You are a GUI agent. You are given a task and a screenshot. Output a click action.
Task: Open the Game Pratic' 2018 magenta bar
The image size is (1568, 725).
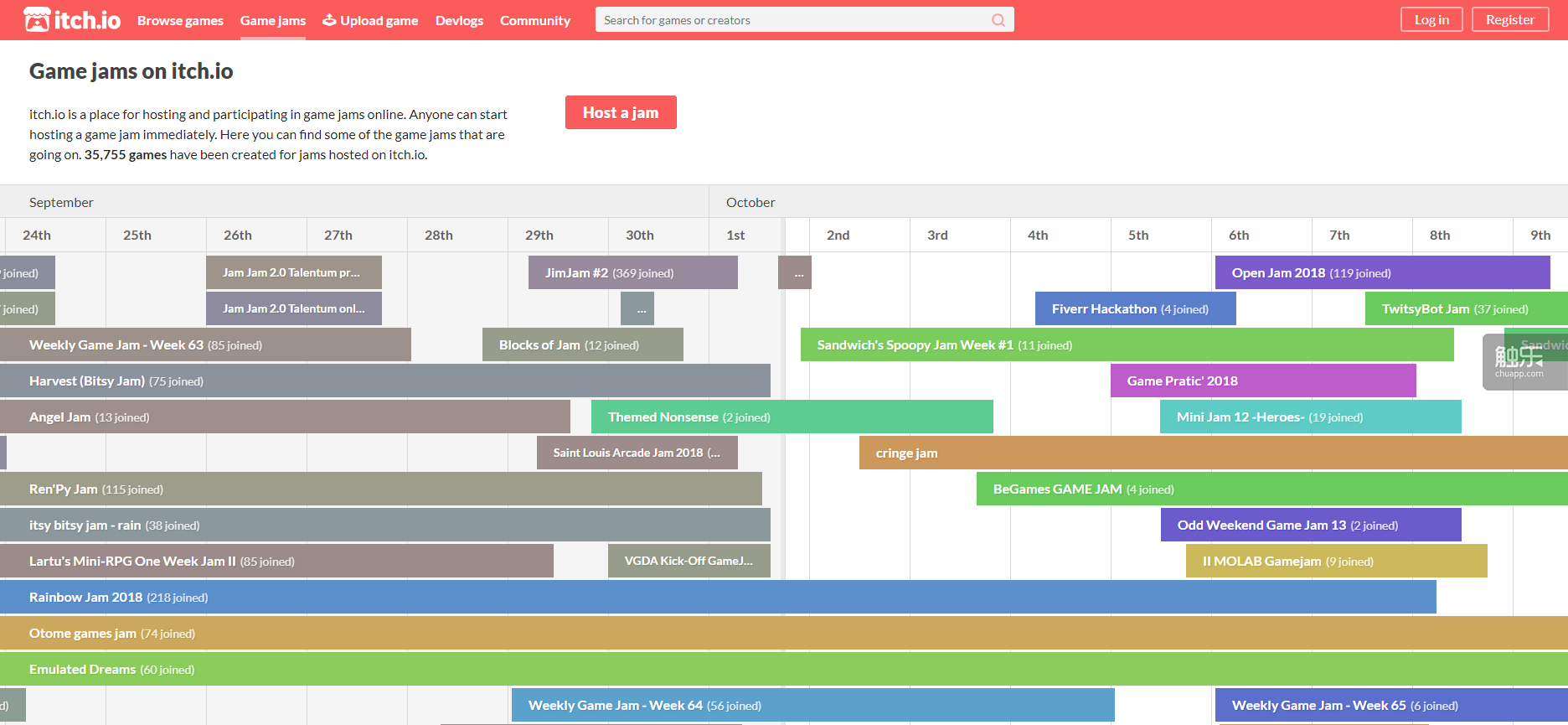(1263, 381)
